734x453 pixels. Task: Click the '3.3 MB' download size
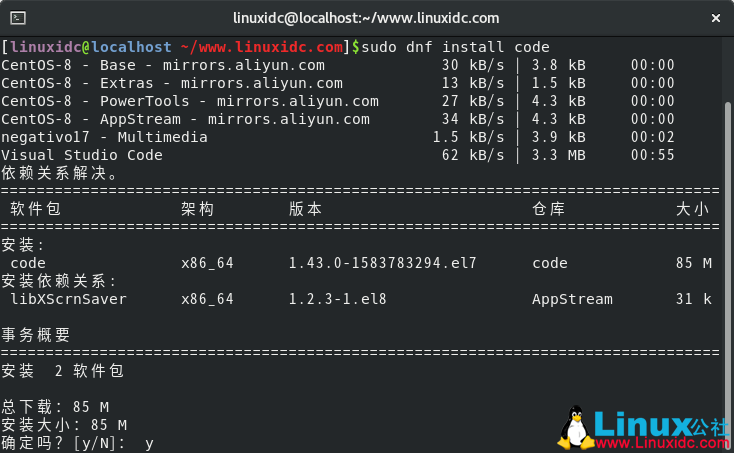coord(558,155)
